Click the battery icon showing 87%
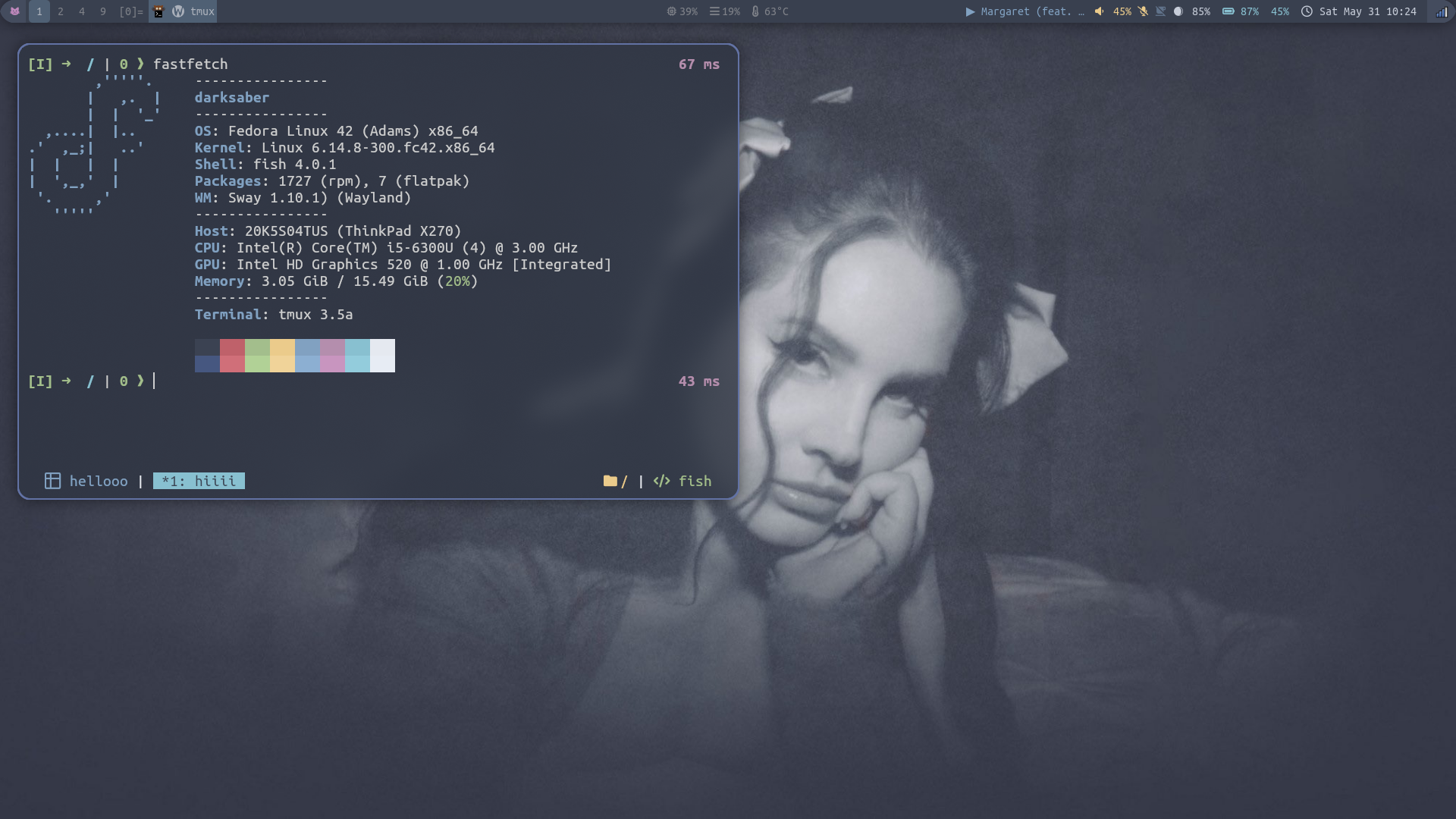This screenshot has height=819, width=1456. click(1228, 11)
